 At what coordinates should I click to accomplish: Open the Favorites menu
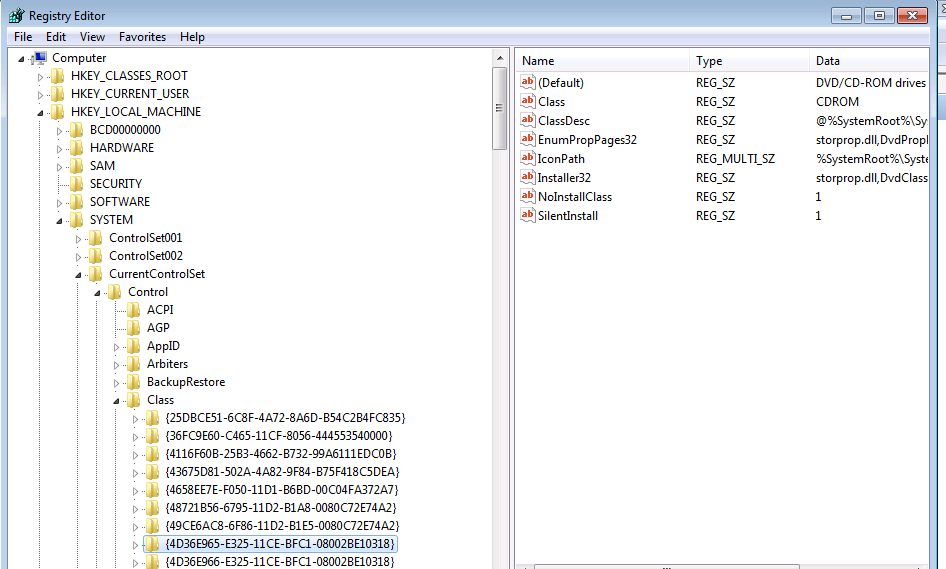(142, 37)
